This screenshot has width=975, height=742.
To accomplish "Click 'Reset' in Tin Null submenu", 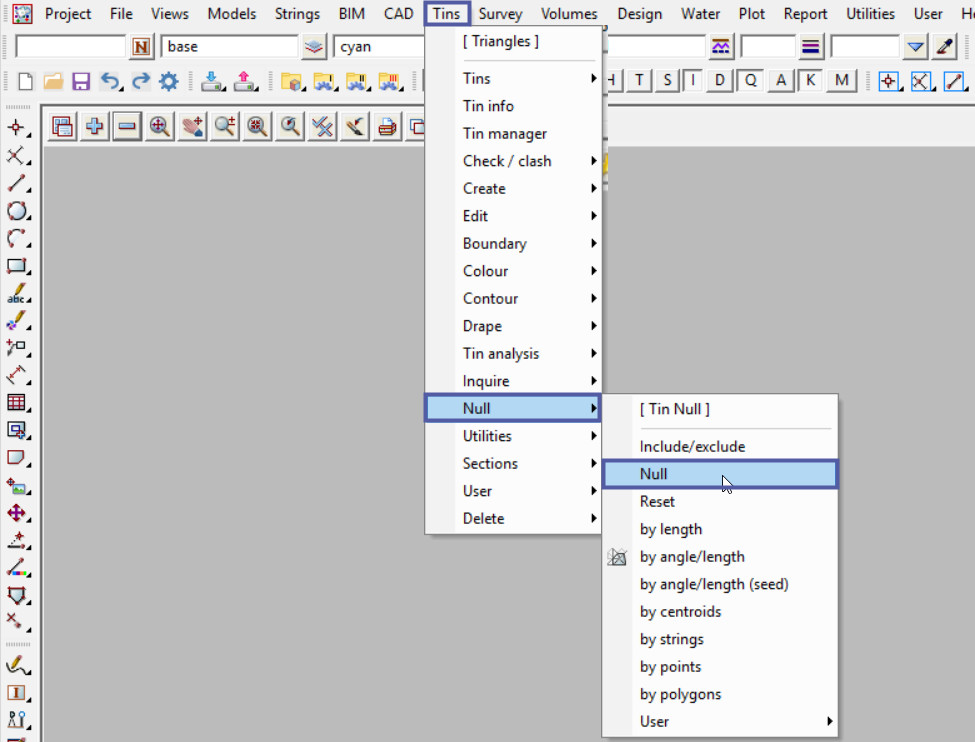I will (657, 501).
